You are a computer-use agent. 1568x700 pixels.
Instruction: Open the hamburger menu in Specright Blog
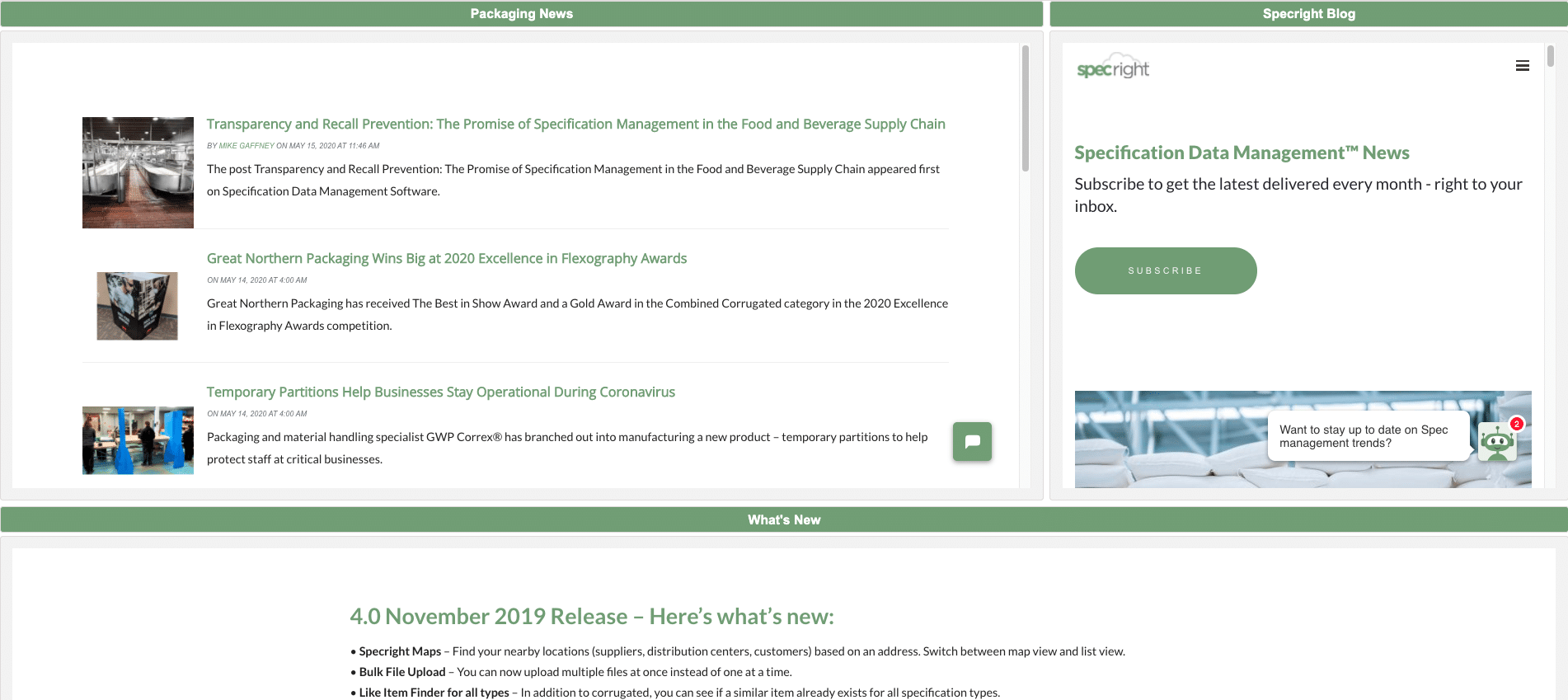[1522, 66]
